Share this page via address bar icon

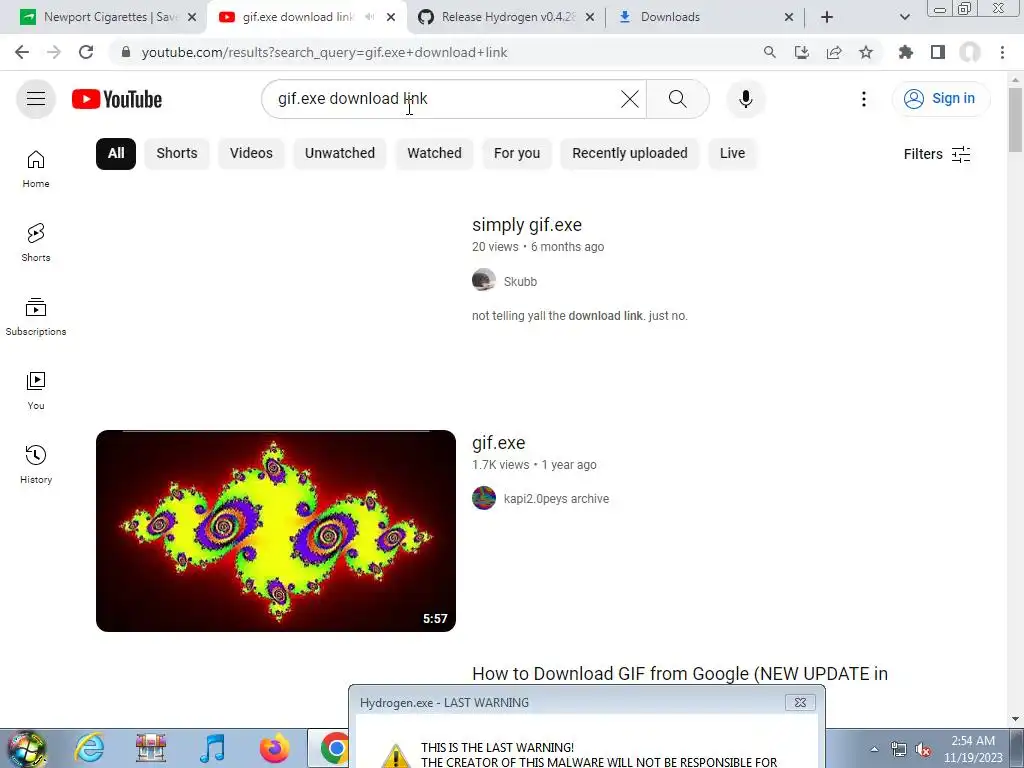pyautogui.click(x=834, y=52)
